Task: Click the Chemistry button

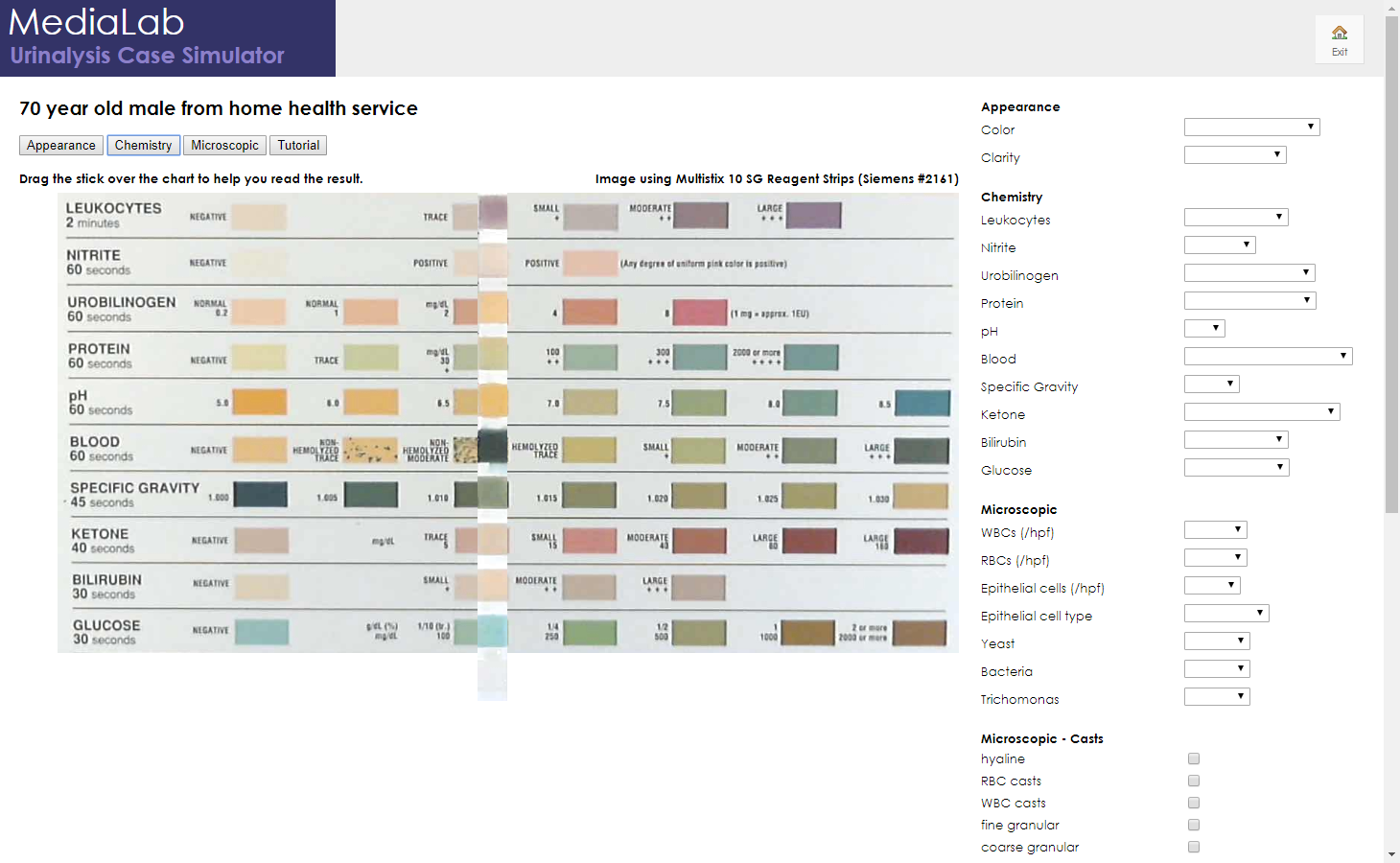Action: point(143,146)
